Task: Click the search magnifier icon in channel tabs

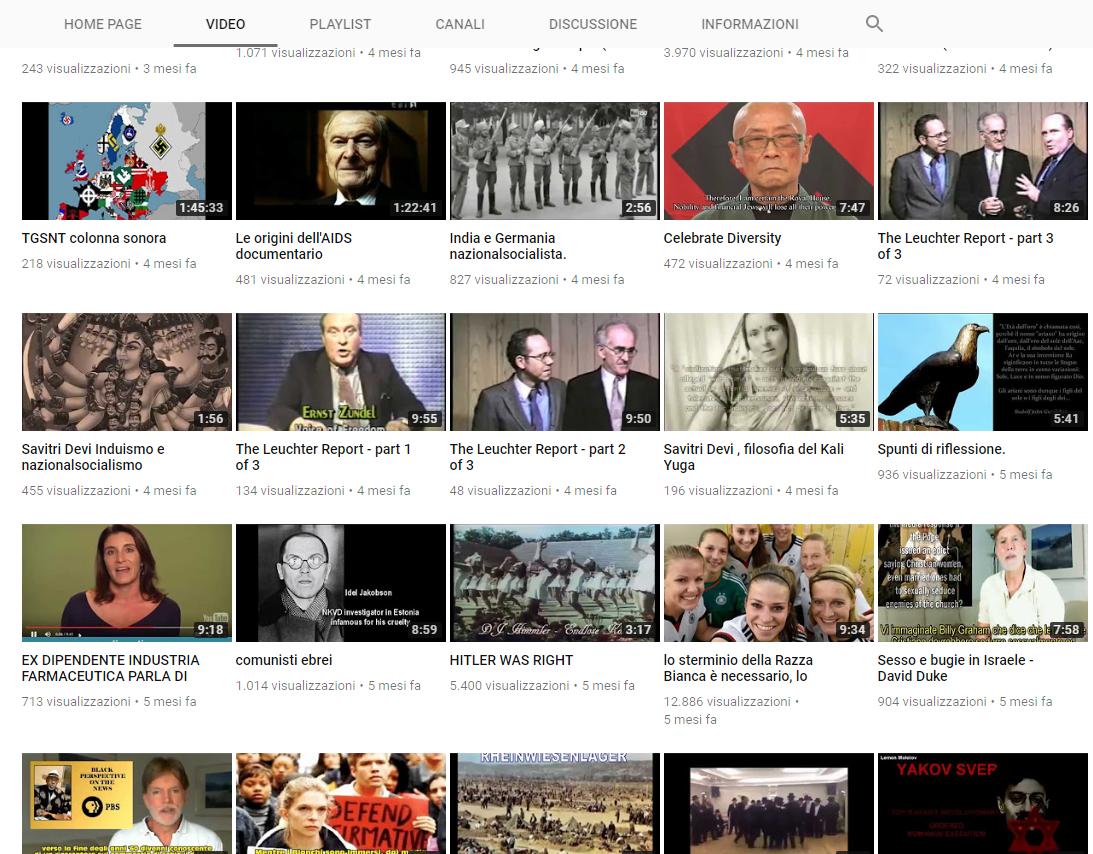Action: 874,24
